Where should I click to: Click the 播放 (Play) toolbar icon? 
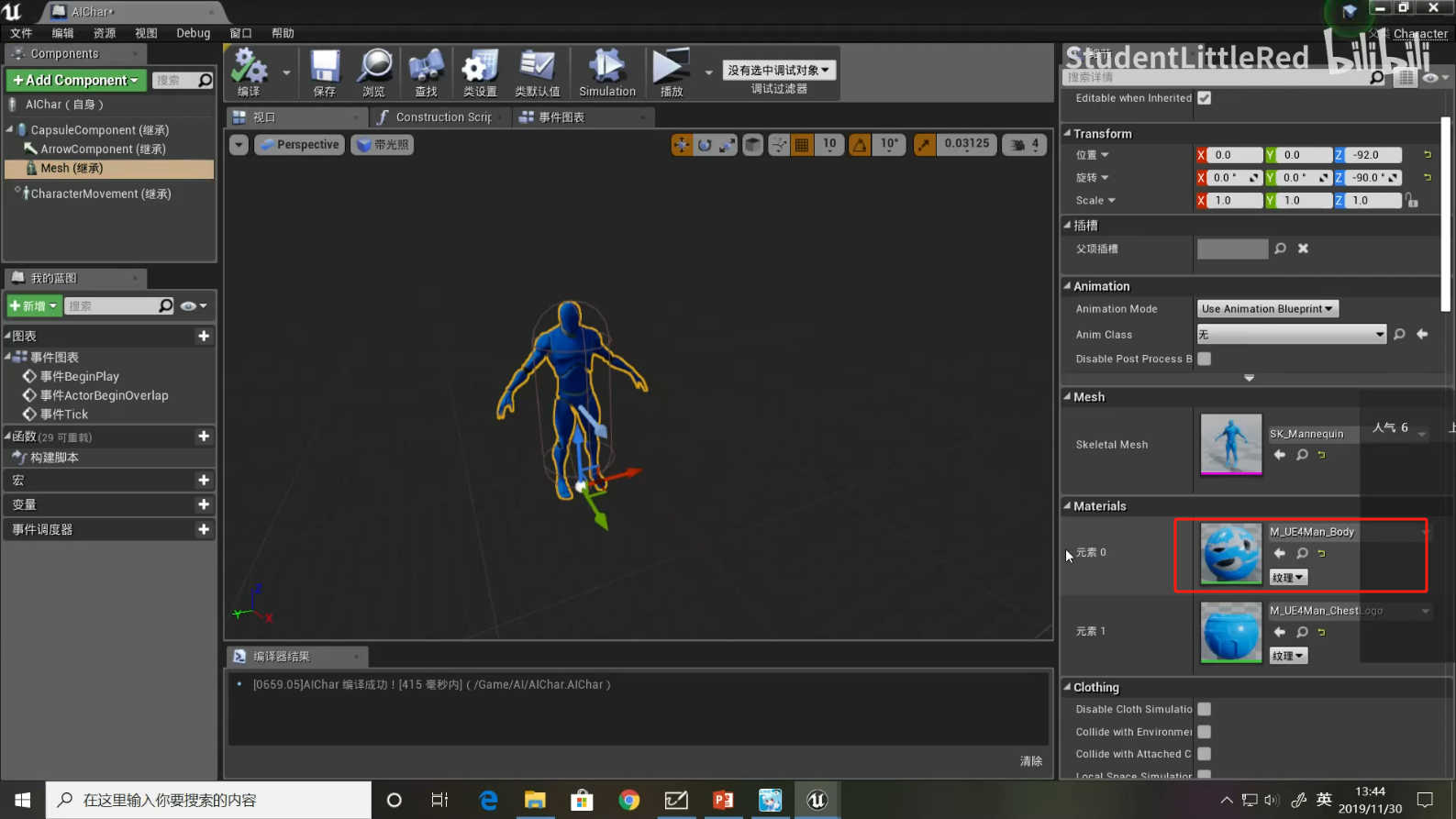[x=672, y=72]
